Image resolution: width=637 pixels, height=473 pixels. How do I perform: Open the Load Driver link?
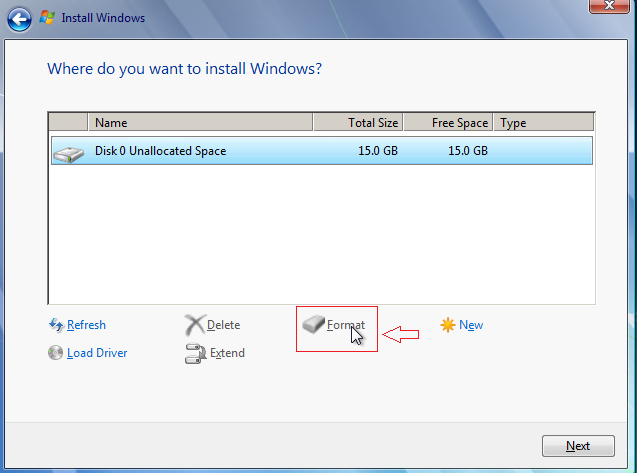tap(97, 353)
